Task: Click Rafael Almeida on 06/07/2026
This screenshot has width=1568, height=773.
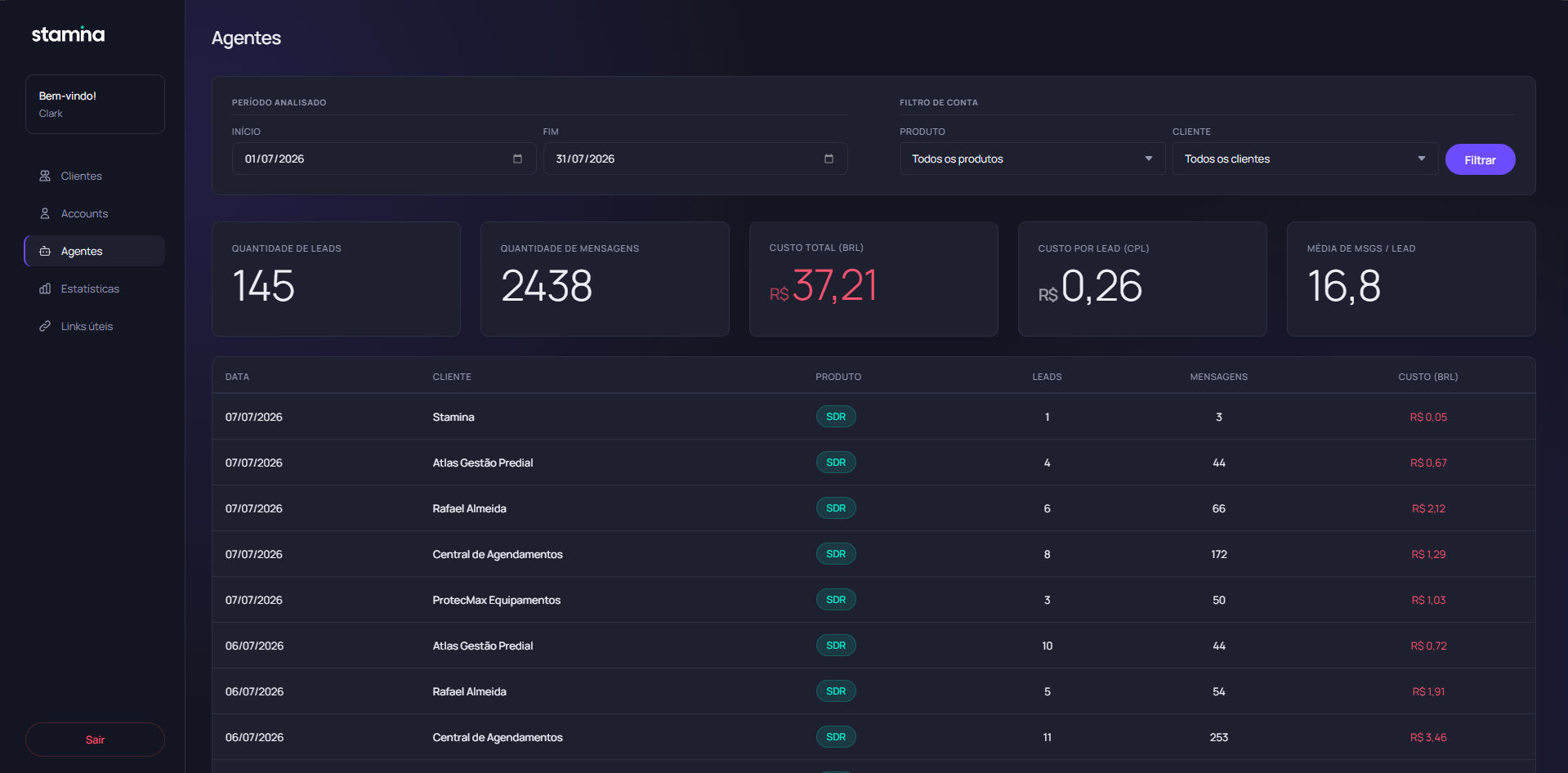Action: tap(470, 691)
